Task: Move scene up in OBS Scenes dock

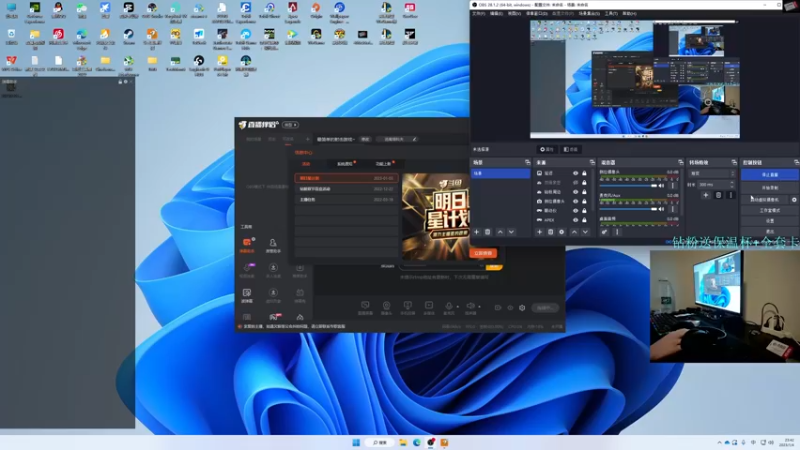Action: [500, 232]
